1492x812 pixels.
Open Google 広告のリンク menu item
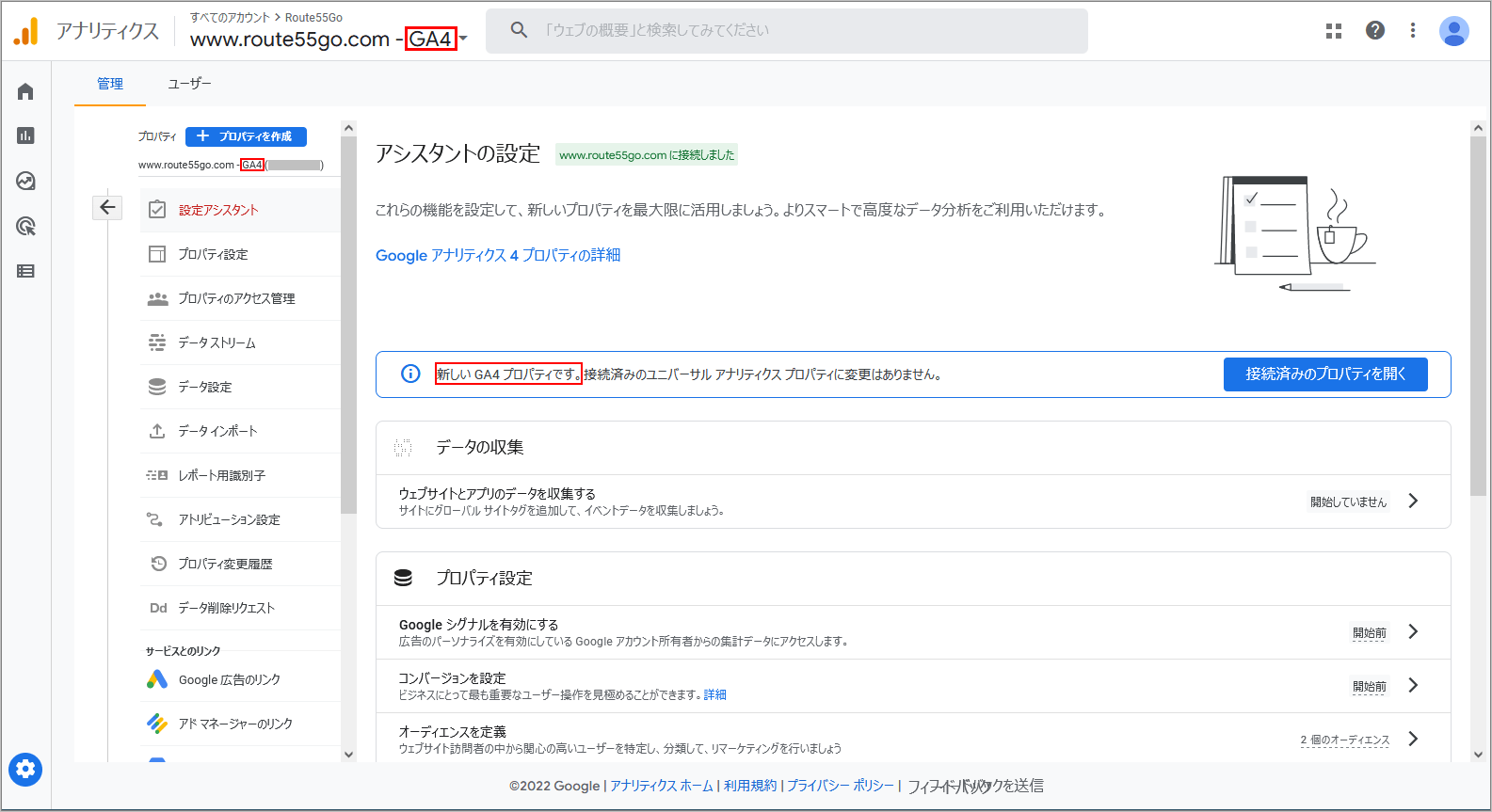pyautogui.click(x=240, y=679)
